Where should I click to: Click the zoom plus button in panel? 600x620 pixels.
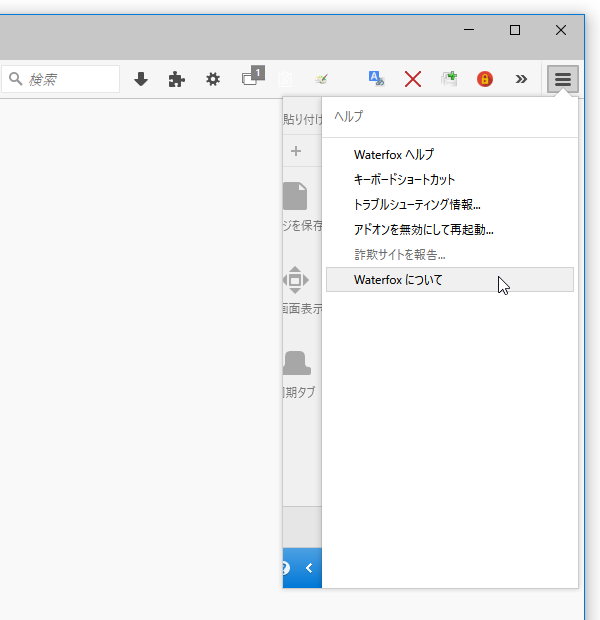pyautogui.click(x=296, y=151)
